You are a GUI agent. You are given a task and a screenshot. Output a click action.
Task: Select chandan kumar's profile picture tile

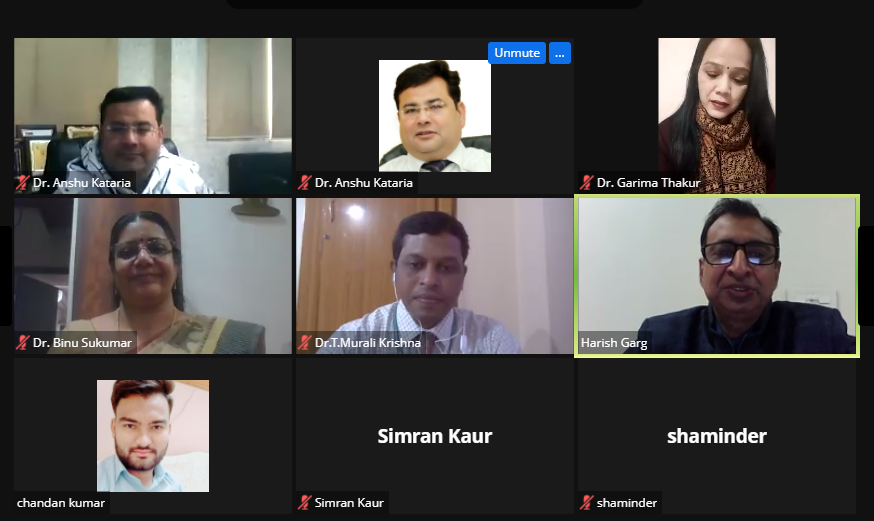click(x=153, y=436)
